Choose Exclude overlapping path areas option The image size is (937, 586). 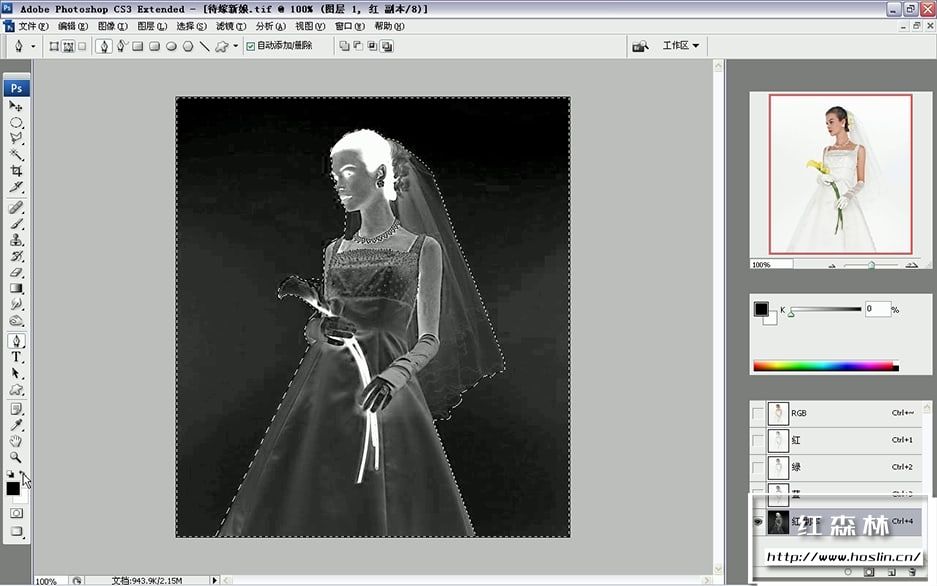click(x=387, y=46)
